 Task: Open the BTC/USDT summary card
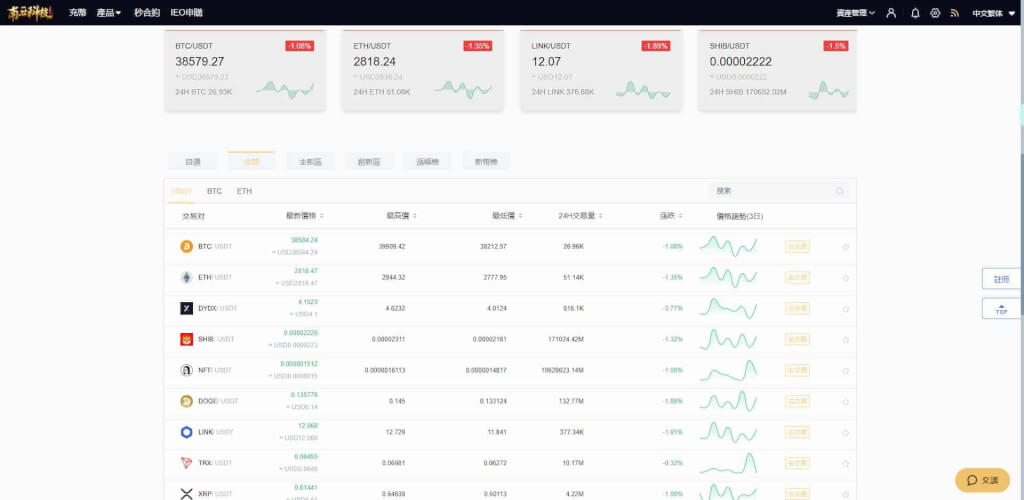click(x=244, y=70)
